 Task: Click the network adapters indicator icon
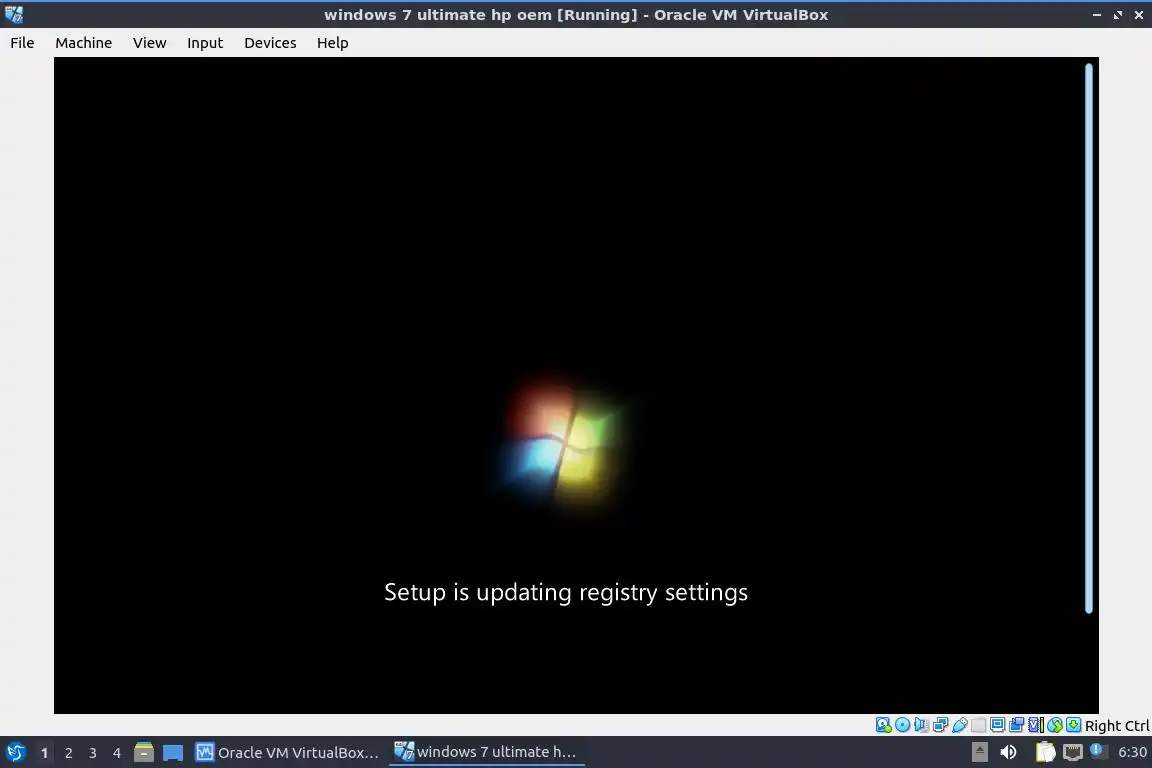click(940, 725)
